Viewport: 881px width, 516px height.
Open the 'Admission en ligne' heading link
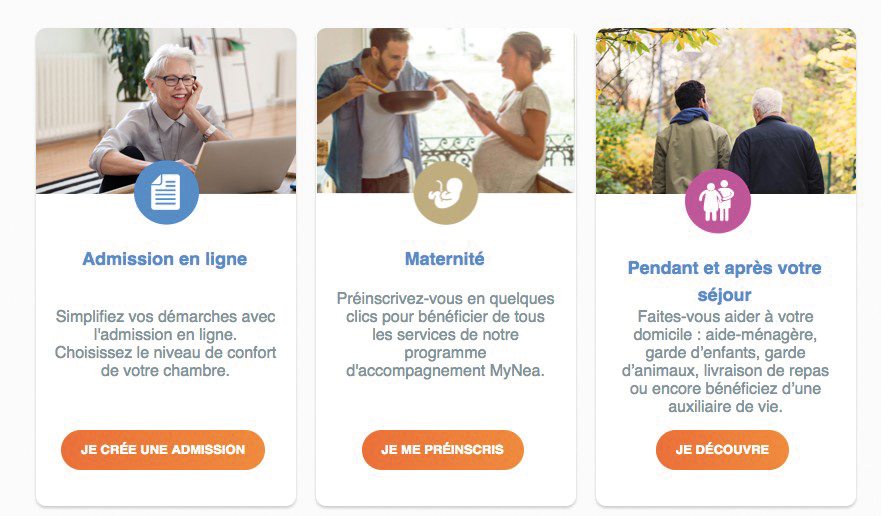[x=165, y=259]
